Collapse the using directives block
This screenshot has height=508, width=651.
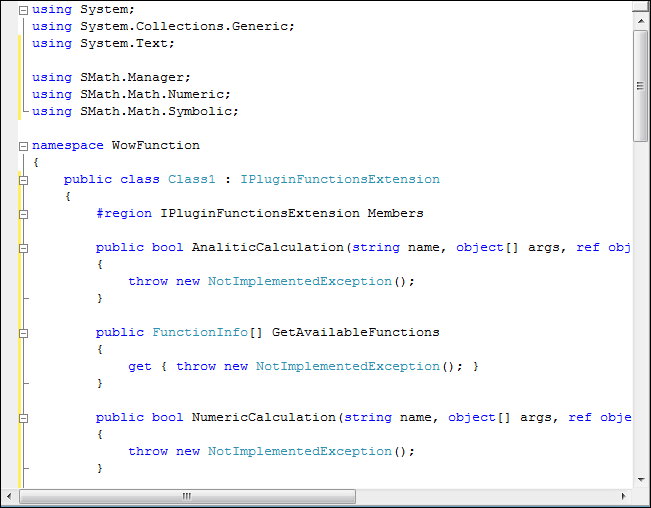coord(23,9)
